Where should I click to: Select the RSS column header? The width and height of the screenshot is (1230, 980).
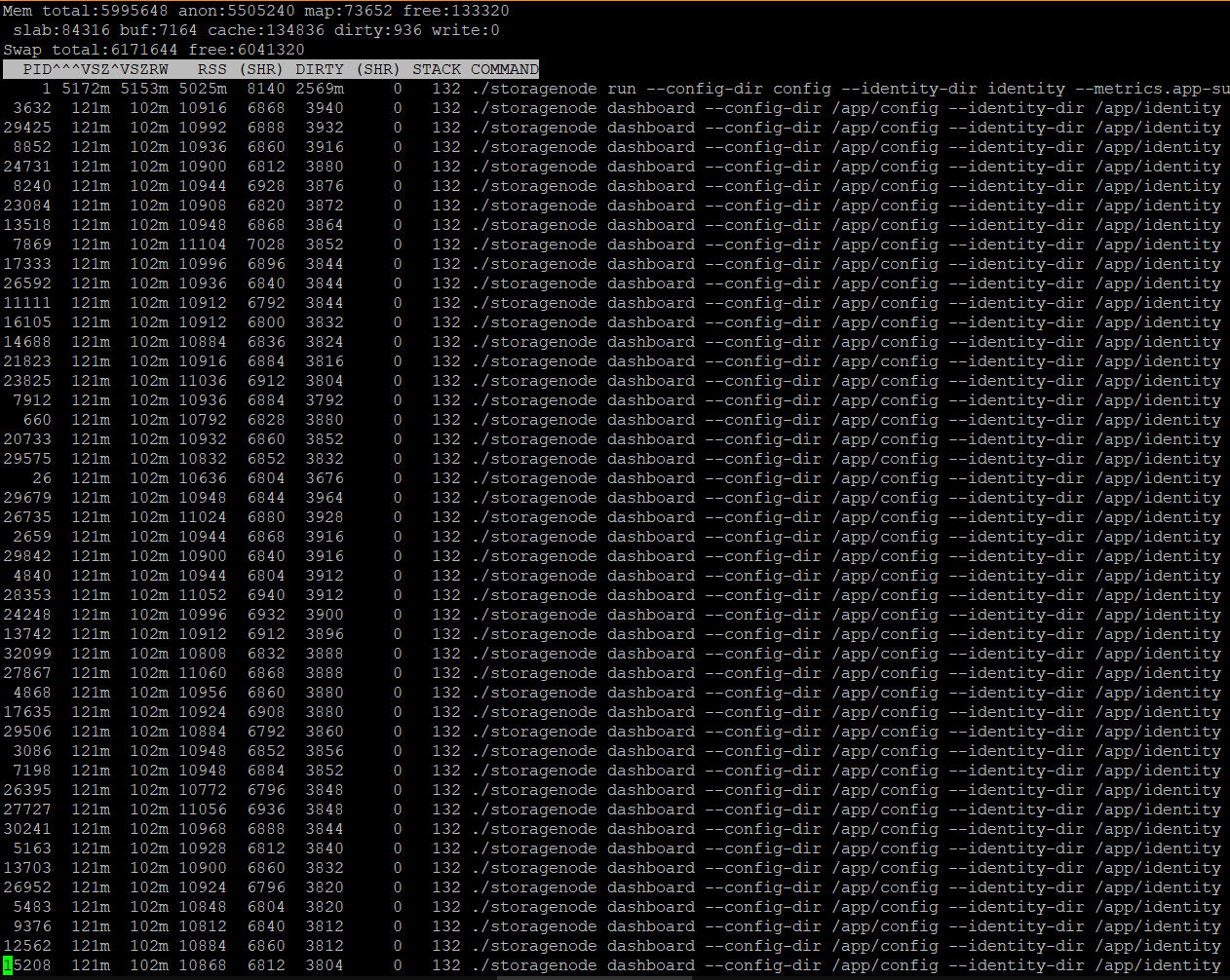(211, 69)
